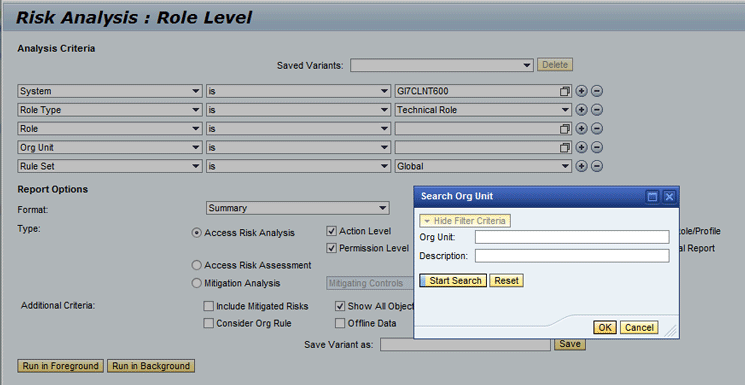Open the Technical Role value dropdown
This screenshot has width=745, height=385.
coord(564,110)
